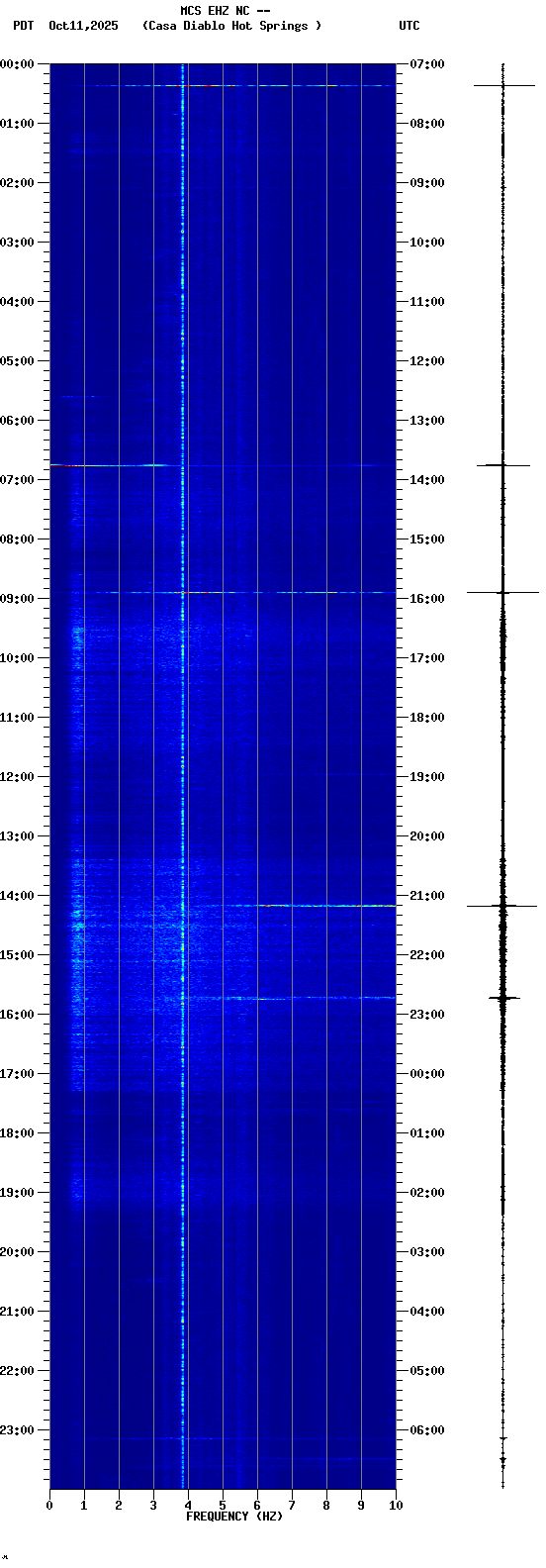Screen dimensions: 546x1568
Task: Click the UTC time label 09:00
Action: (427, 183)
